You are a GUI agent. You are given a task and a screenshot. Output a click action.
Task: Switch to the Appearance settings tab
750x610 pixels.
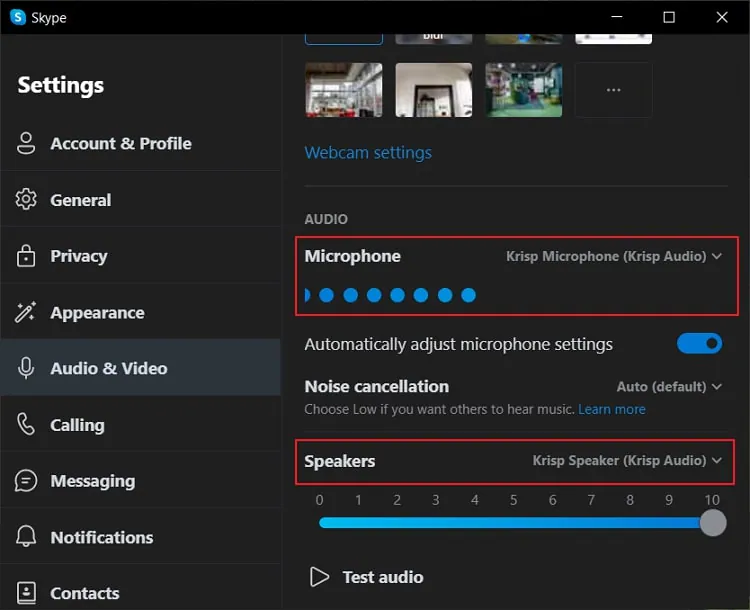point(97,312)
